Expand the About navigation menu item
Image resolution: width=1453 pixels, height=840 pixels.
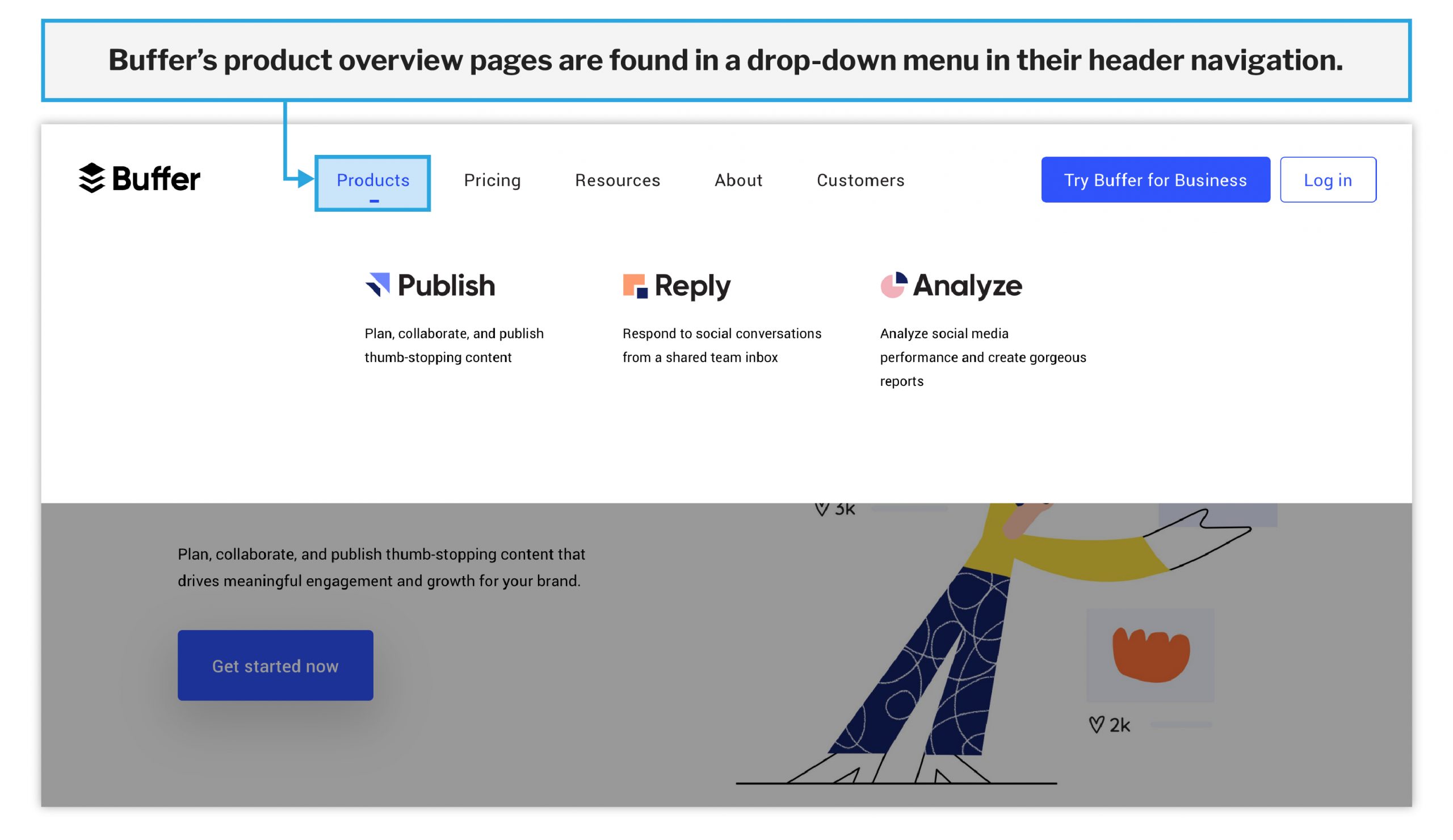(x=738, y=179)
